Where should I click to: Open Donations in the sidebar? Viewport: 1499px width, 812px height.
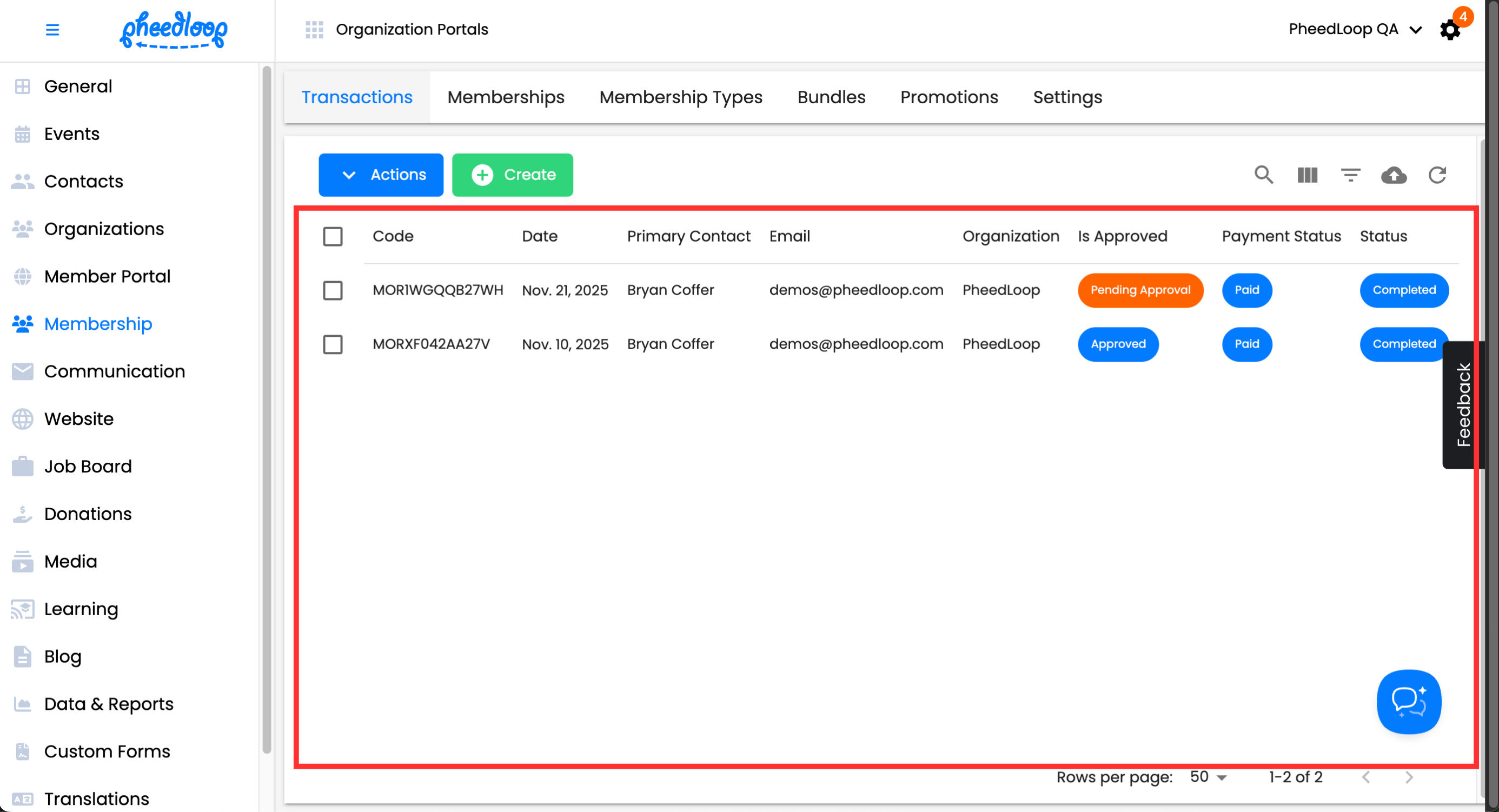coord(88,514)
